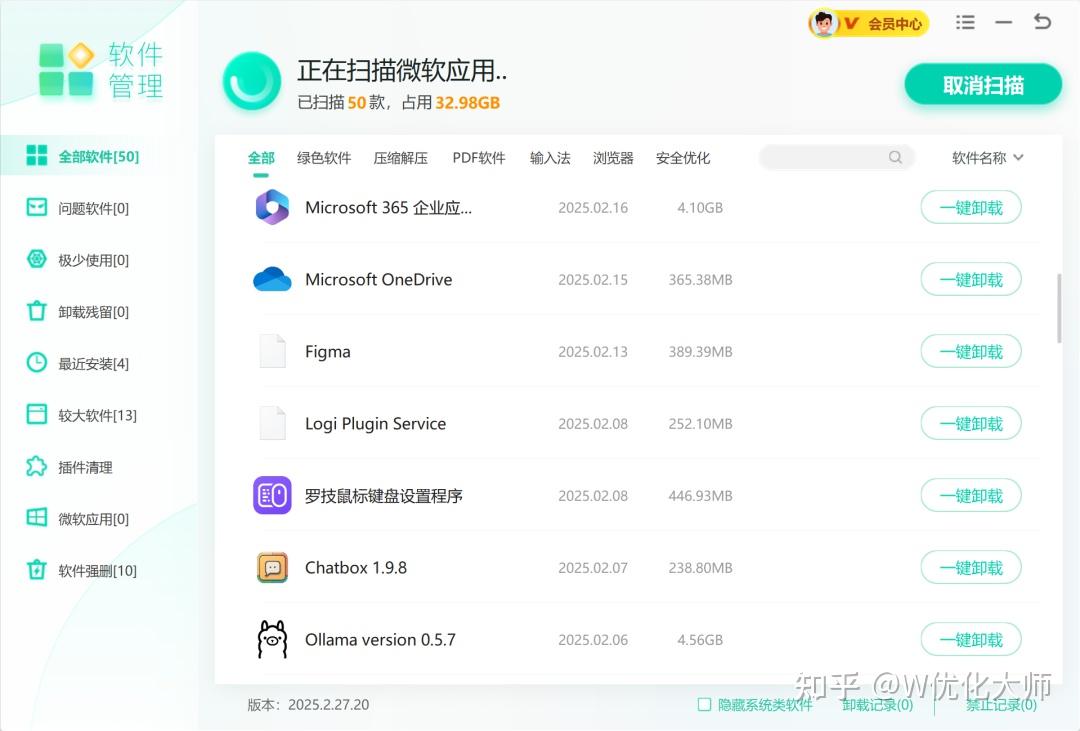This screenshot has height=731, width=1080.
Task: Click the scanning progress circle icon
Action: (251, 81)
